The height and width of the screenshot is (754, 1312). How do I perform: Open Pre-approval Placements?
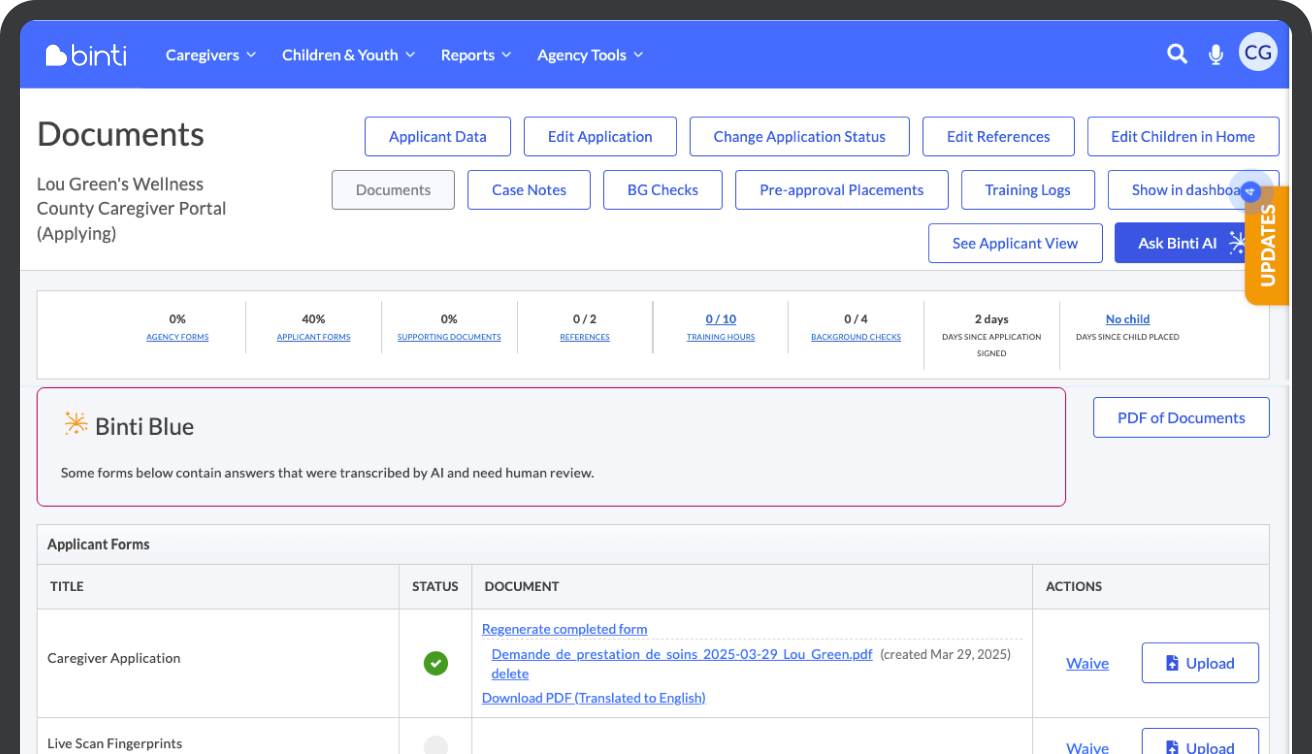pyautogui.click(x=842, y=190)
